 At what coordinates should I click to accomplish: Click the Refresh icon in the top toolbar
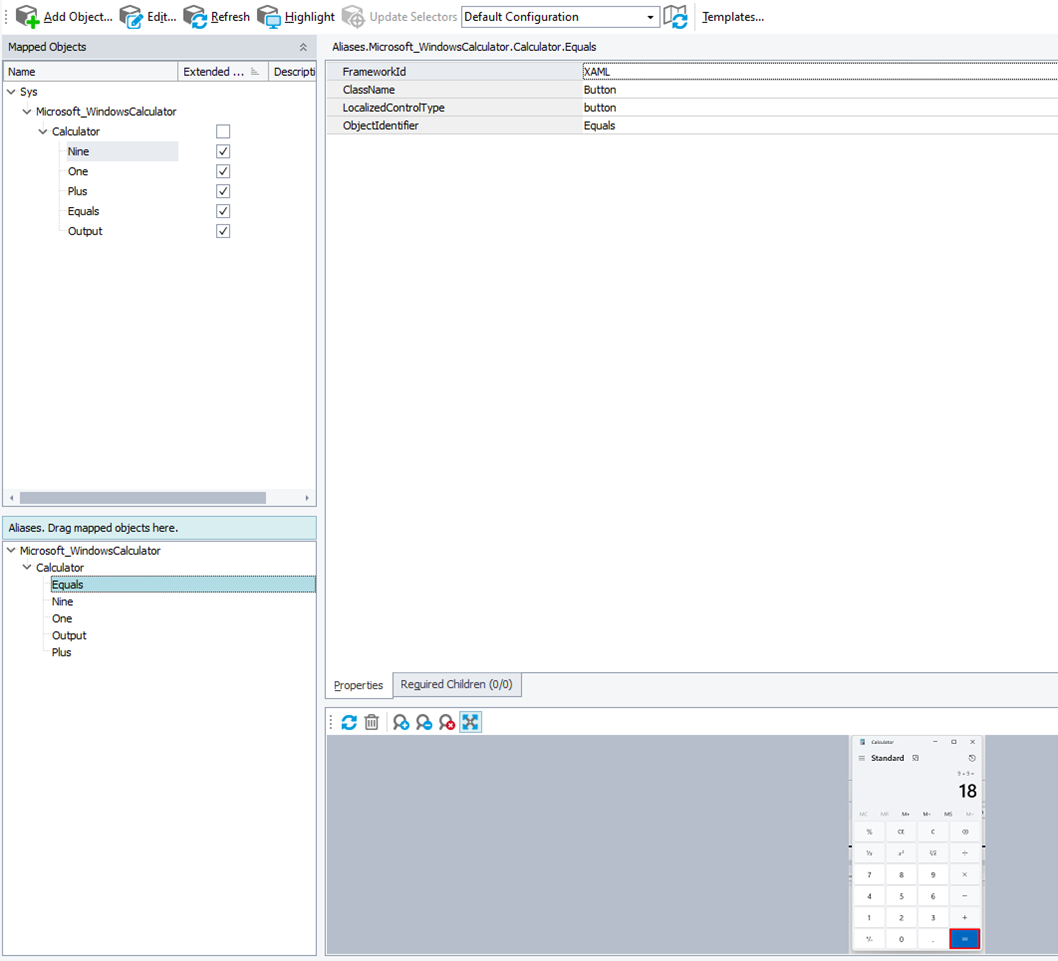pos(196,16)
